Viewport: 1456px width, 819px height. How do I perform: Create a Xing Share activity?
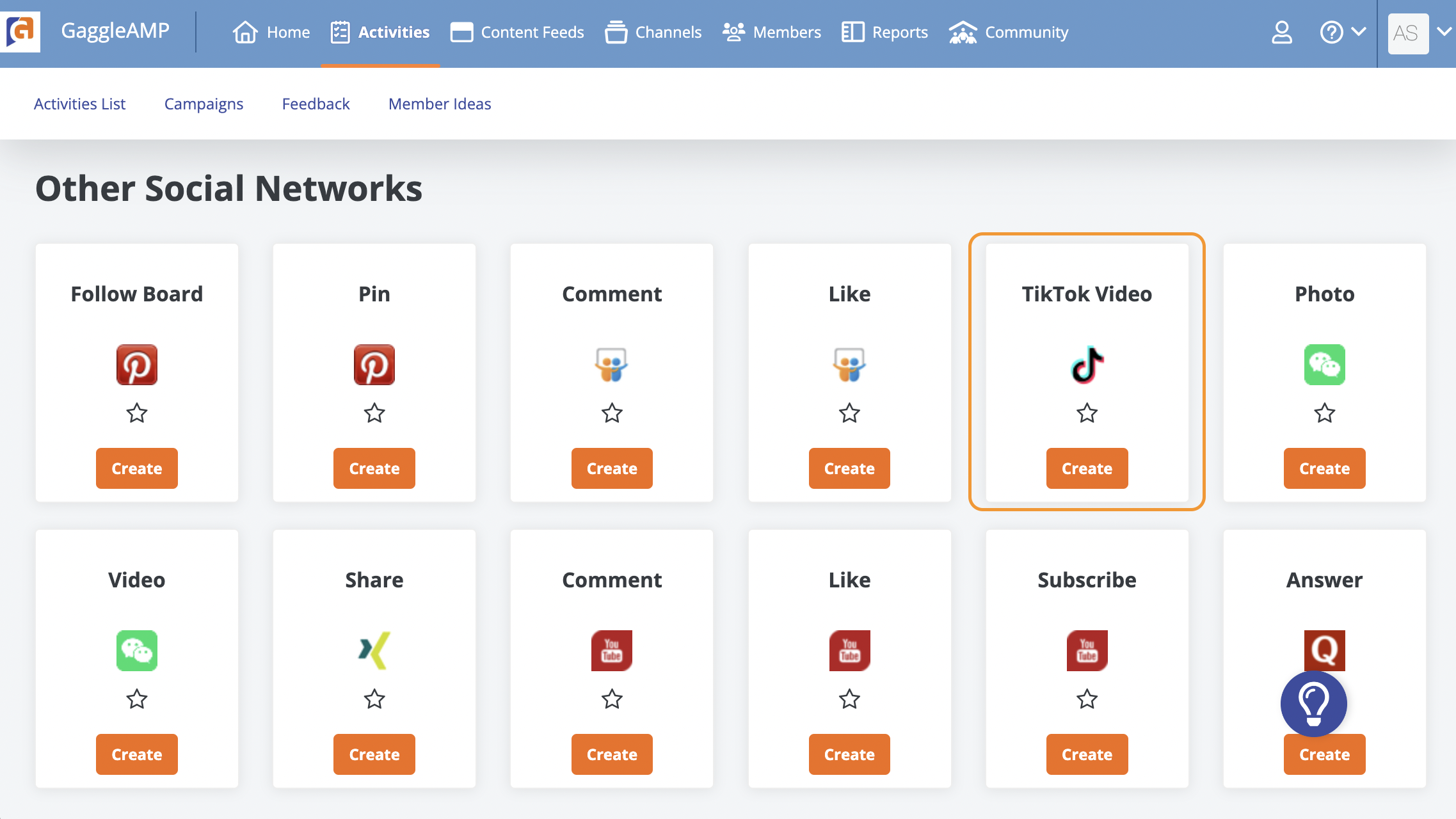(374, 754)
